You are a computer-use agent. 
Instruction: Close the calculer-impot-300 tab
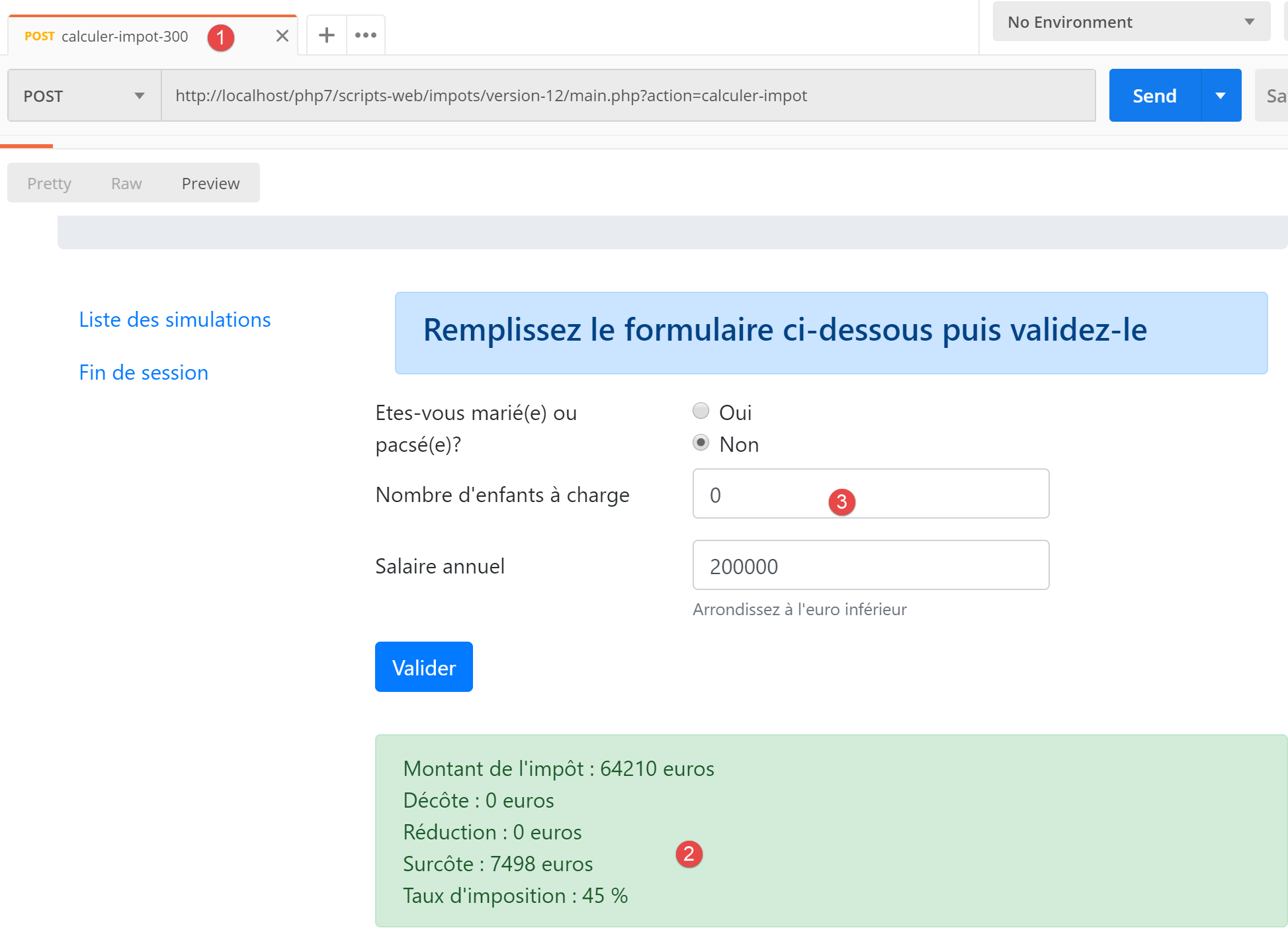tap(282, 36)
